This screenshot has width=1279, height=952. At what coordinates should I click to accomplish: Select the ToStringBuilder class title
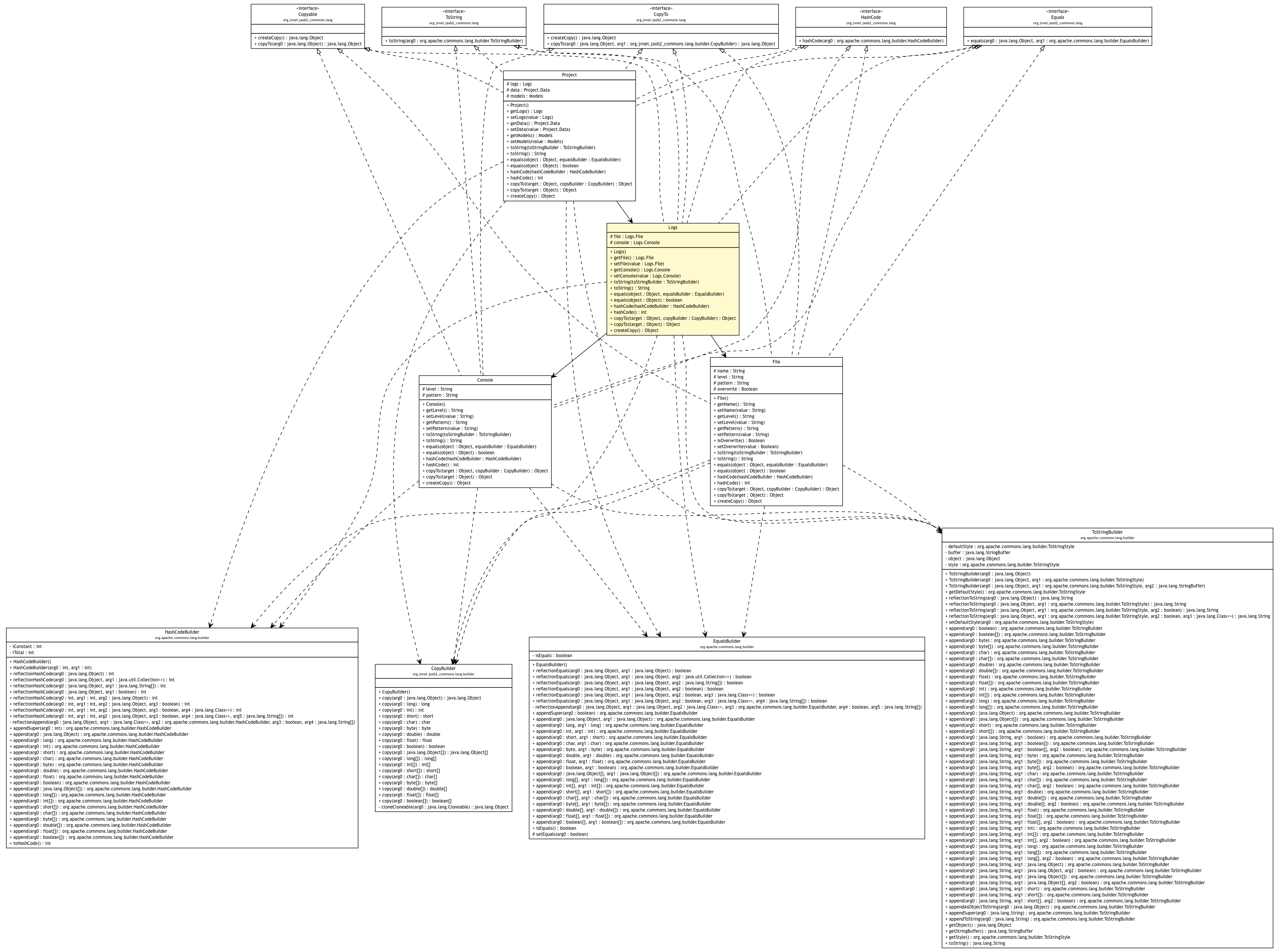[x=1107, y=533]
